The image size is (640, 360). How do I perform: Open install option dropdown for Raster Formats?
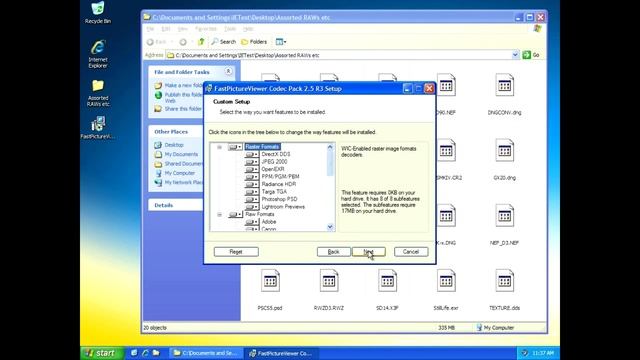235,147
